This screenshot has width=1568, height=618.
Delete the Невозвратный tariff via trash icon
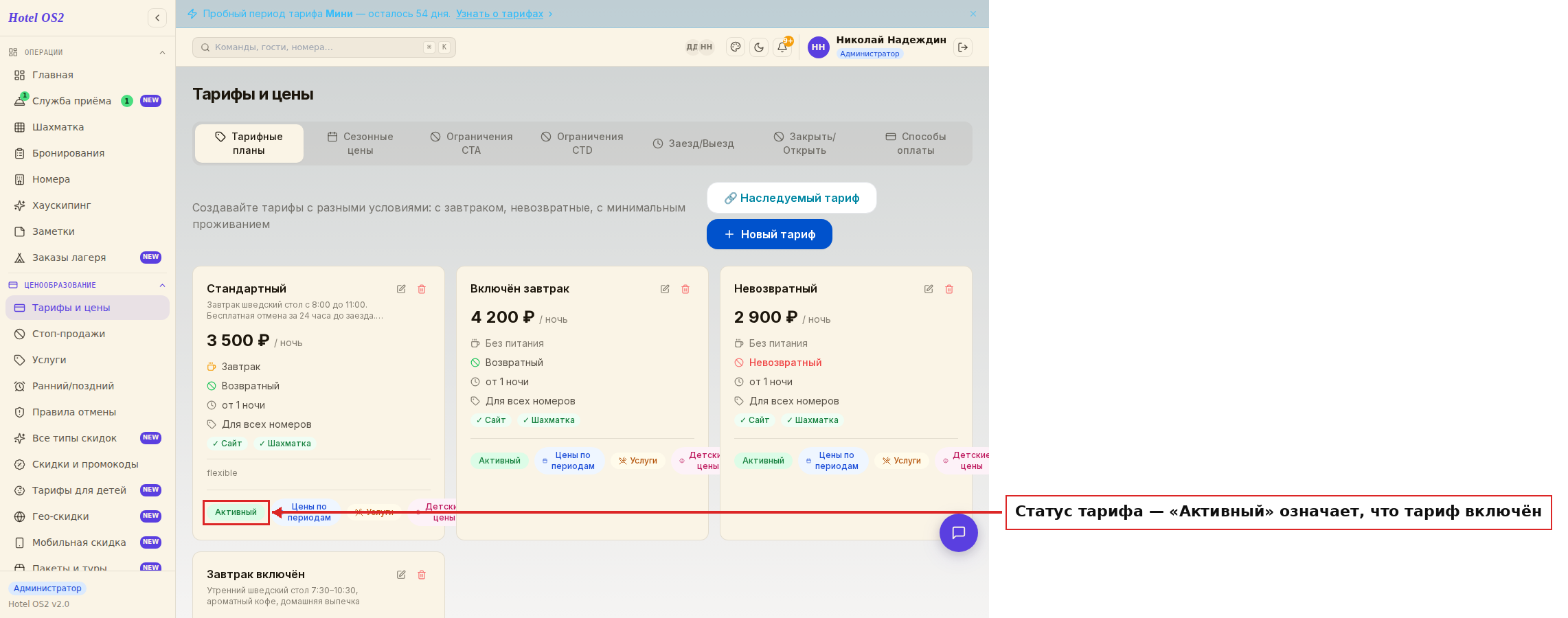point(949,289)
